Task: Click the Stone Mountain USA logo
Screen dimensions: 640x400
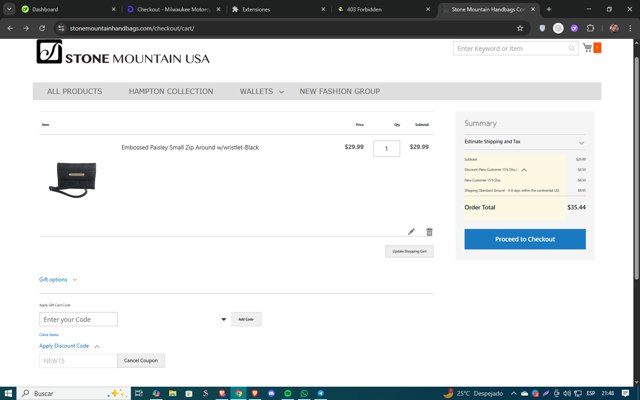Action: point(123,52)
